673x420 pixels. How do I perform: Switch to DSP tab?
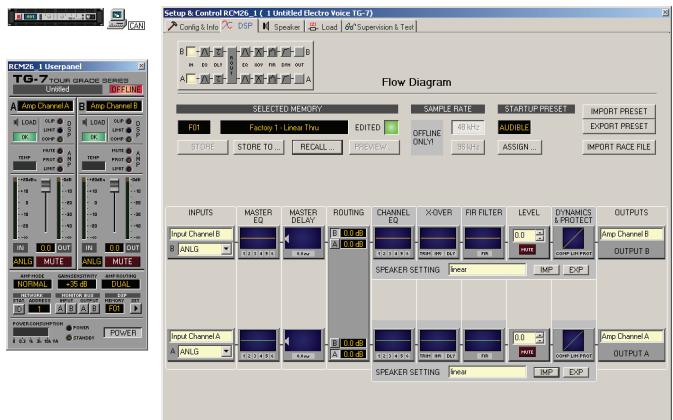click(x=239, y=26)
